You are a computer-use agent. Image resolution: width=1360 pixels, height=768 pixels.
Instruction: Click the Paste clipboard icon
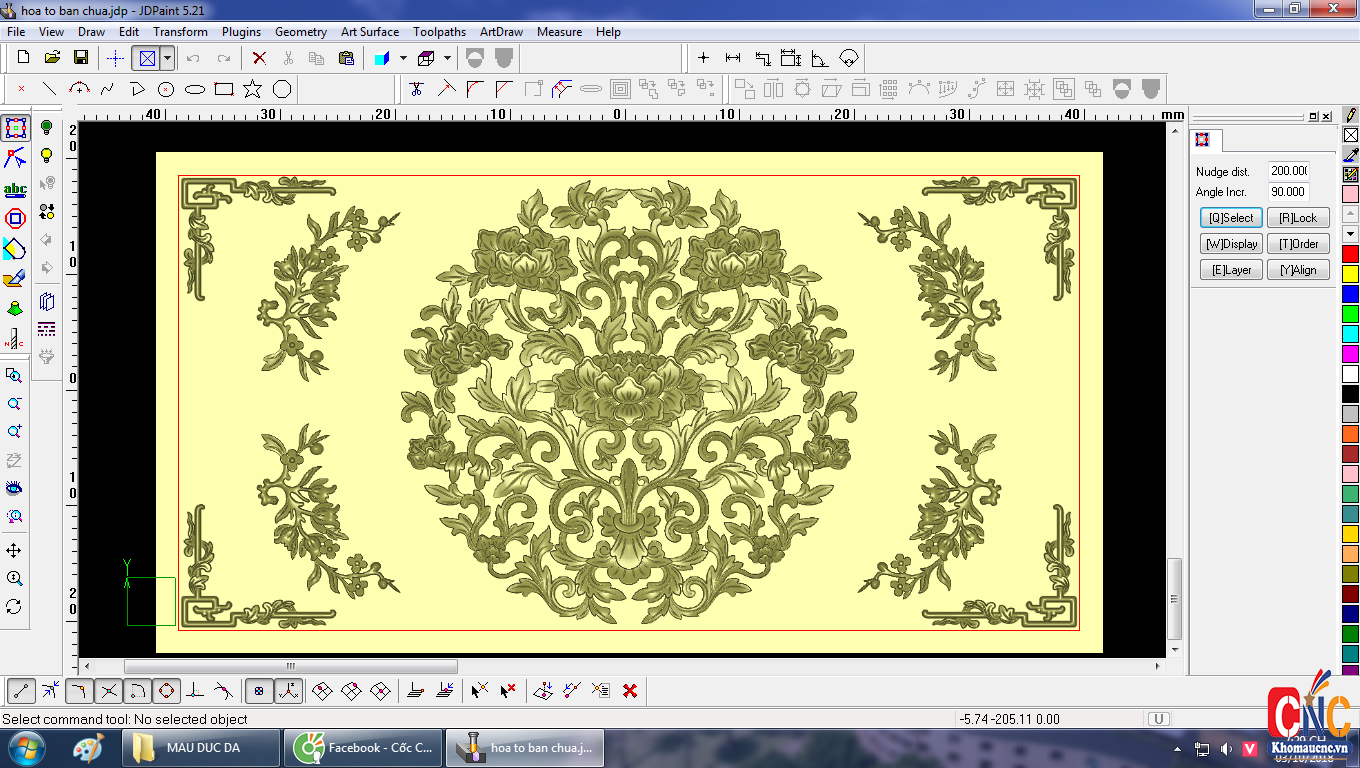point(346,58)
